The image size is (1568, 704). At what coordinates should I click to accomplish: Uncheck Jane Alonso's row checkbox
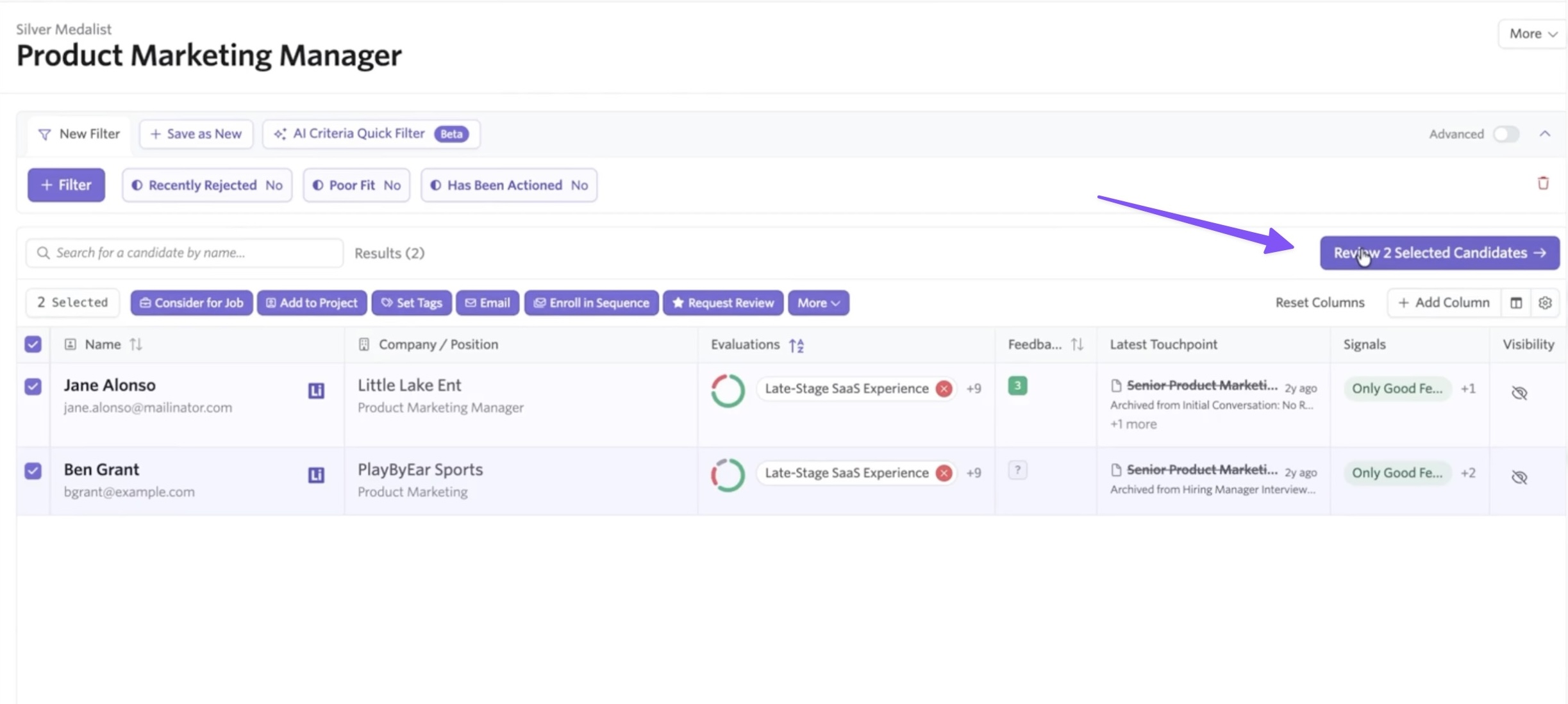(33, 387)
